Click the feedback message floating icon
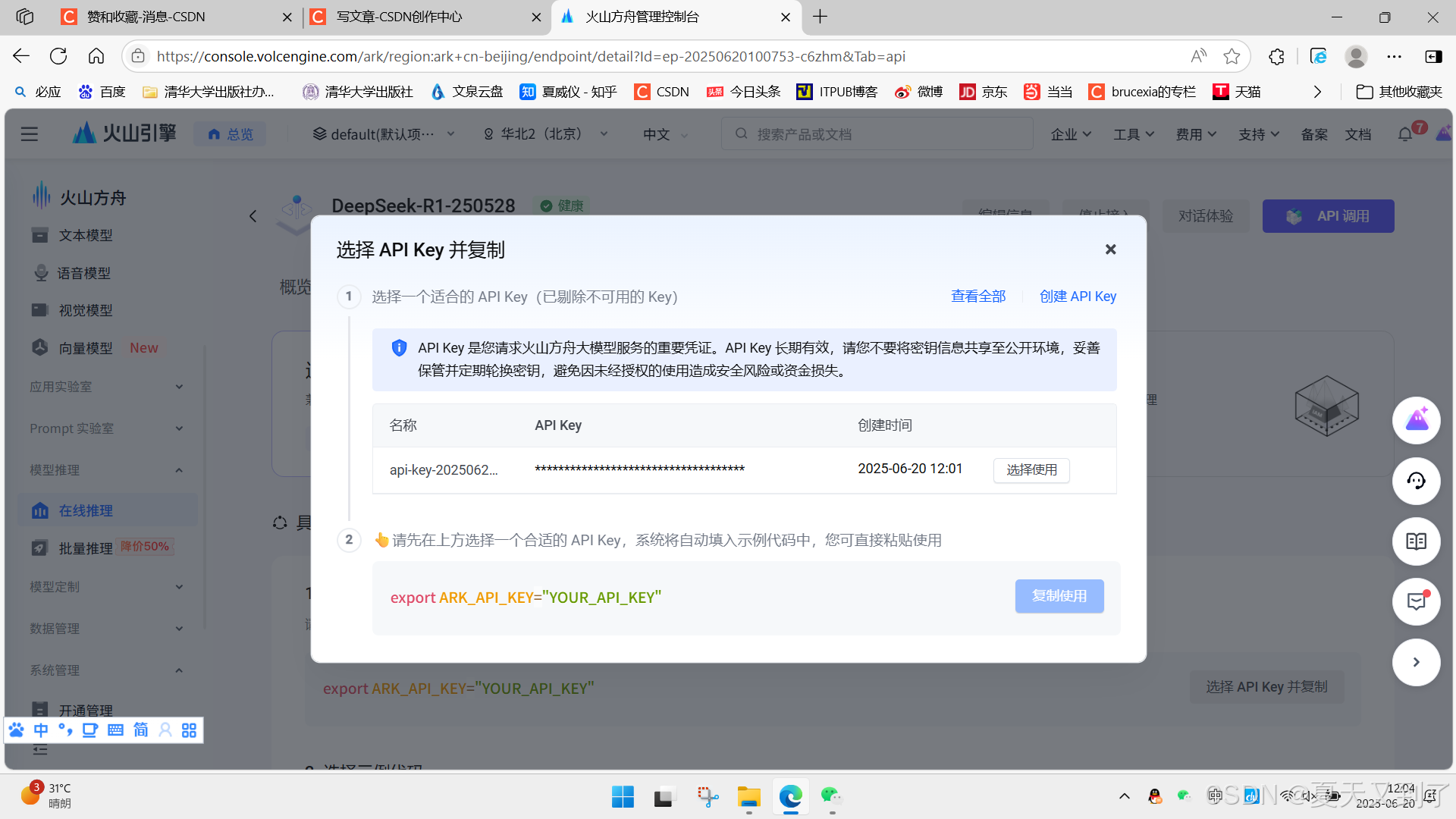Image resolution: width=1456 pixels, height=819 pixels. [x=1416, y=602]
